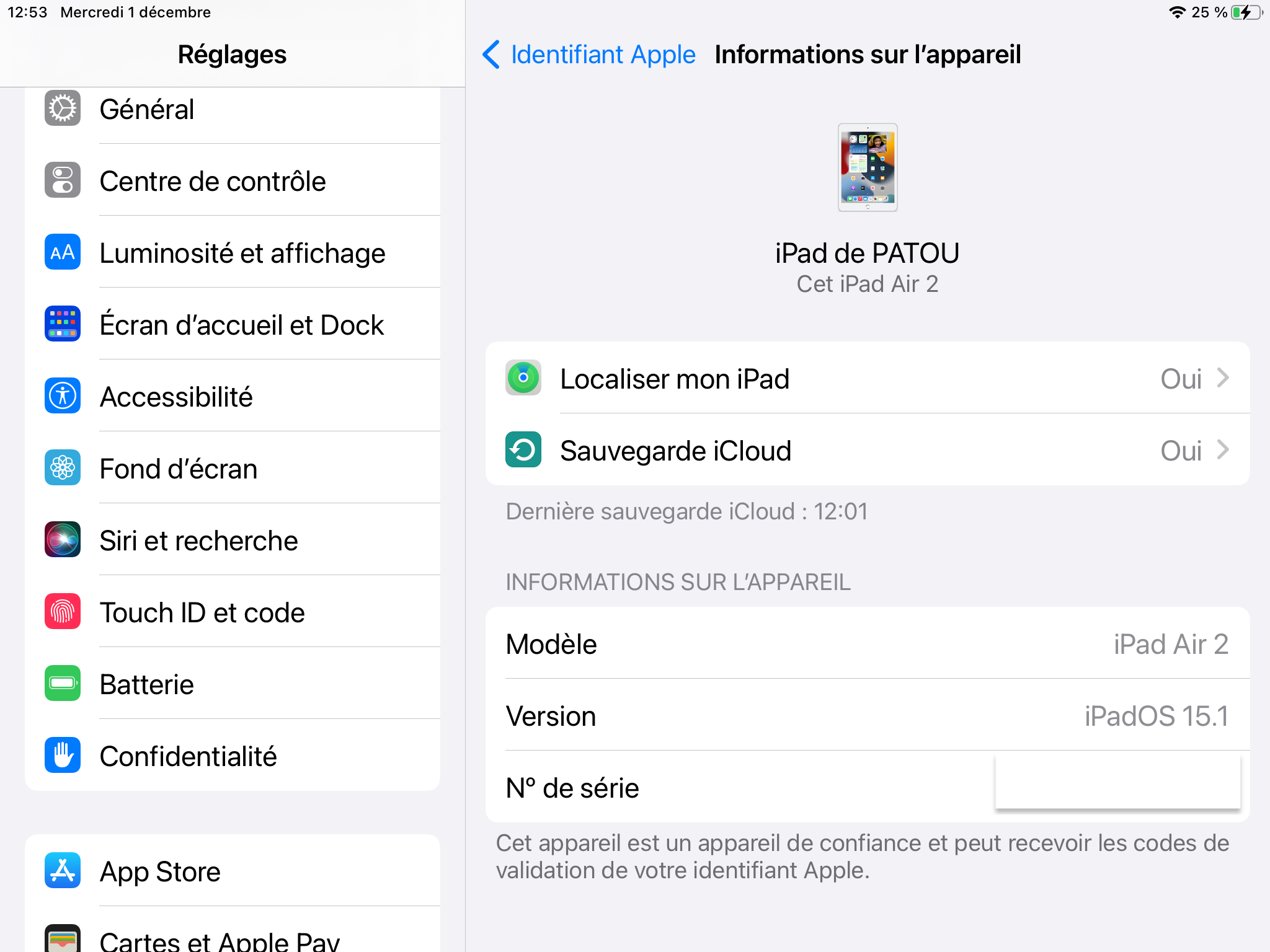Select the Écran d'accueil et Dock icon
This screenshot has height=952, width=1270.
(x=63, y=324)
